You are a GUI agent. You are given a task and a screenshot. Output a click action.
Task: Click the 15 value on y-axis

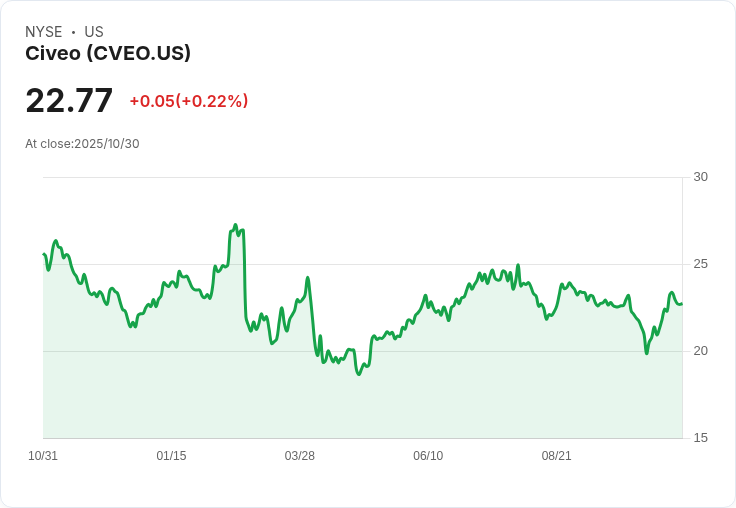coord(700,438)
